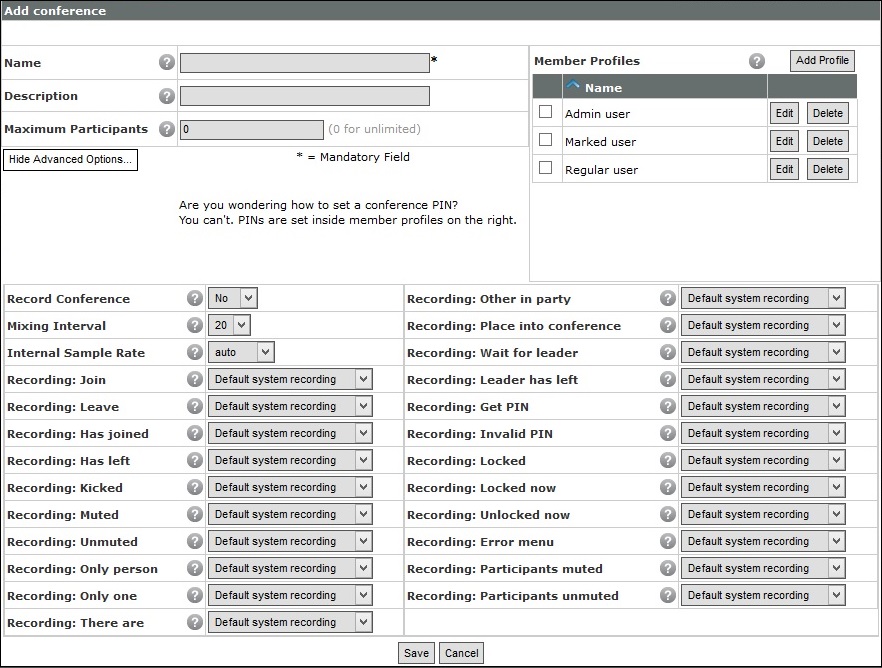Open Recording: Locked now dropdown

[763, 488]
